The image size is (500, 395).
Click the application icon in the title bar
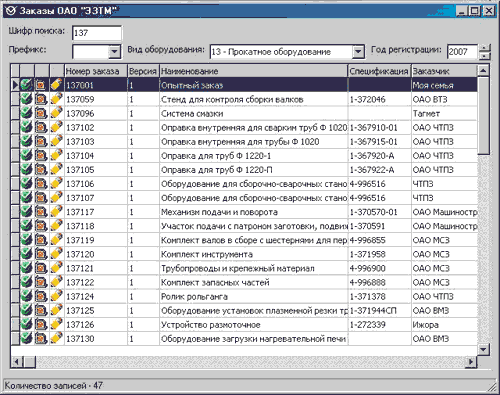click(x=10, y=11)
